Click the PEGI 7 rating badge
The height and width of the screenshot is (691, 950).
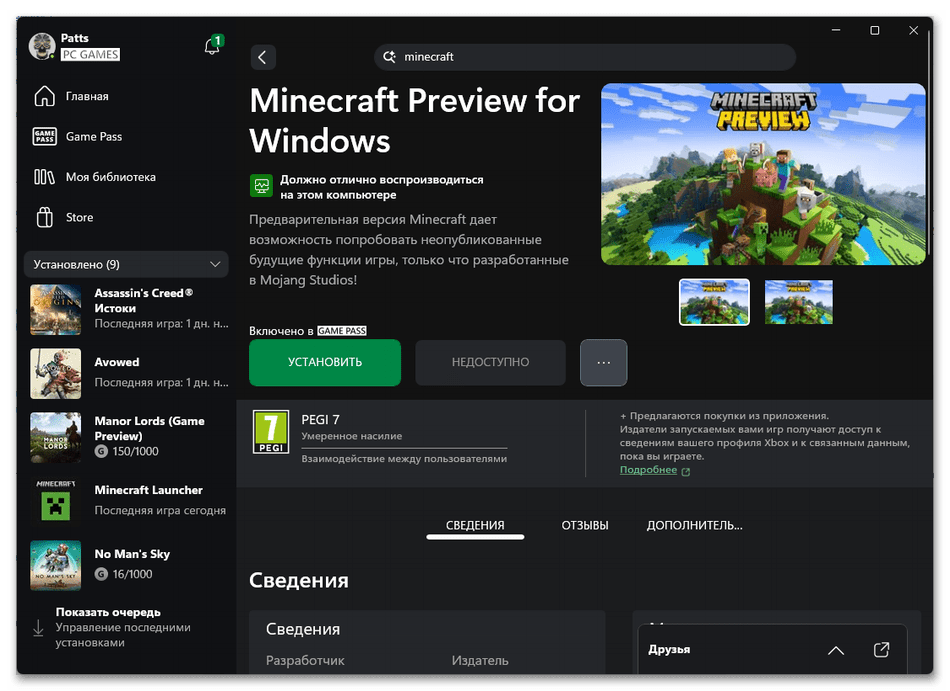[x=271, y=432]
